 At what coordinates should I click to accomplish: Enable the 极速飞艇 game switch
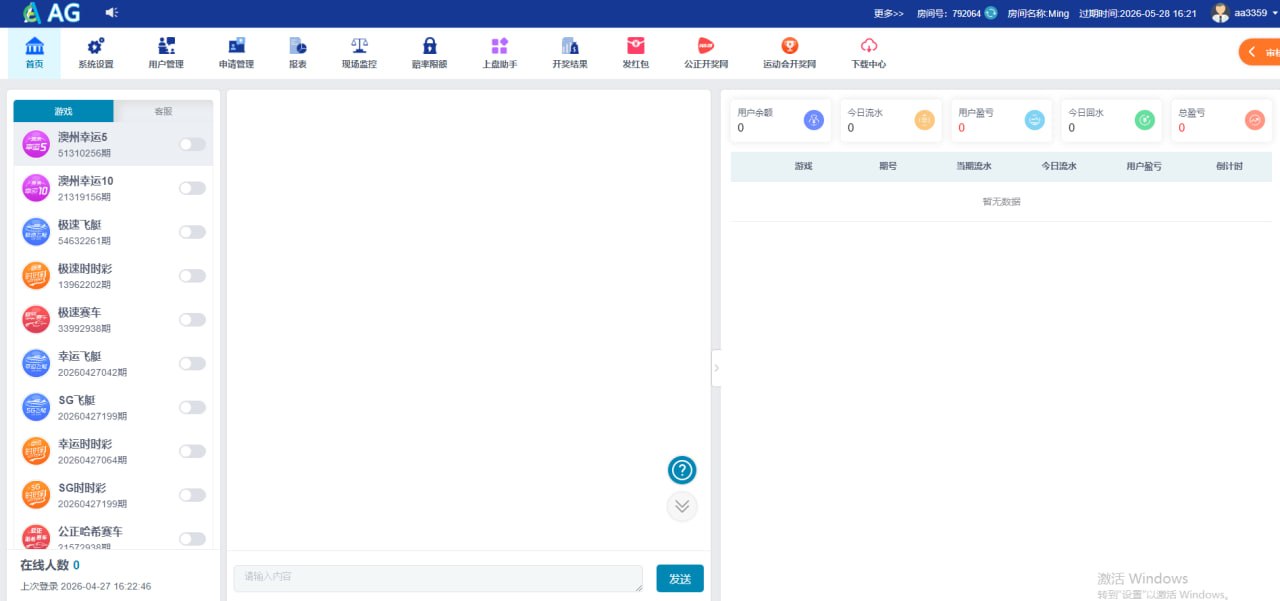coord(192,232)
